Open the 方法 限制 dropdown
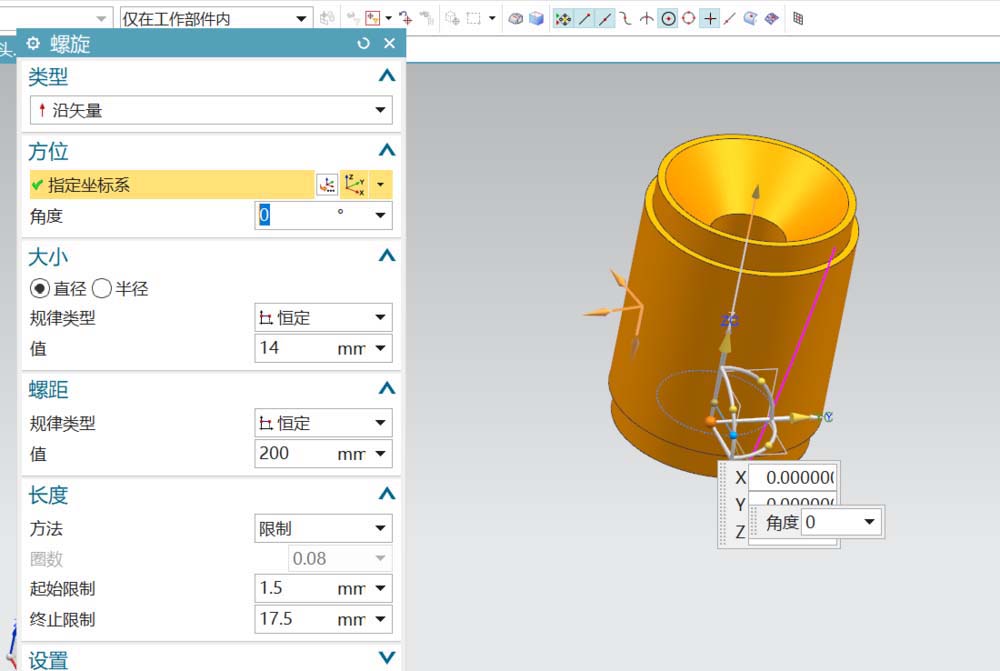The image size is (1000, 671). (x=323, y=528)
